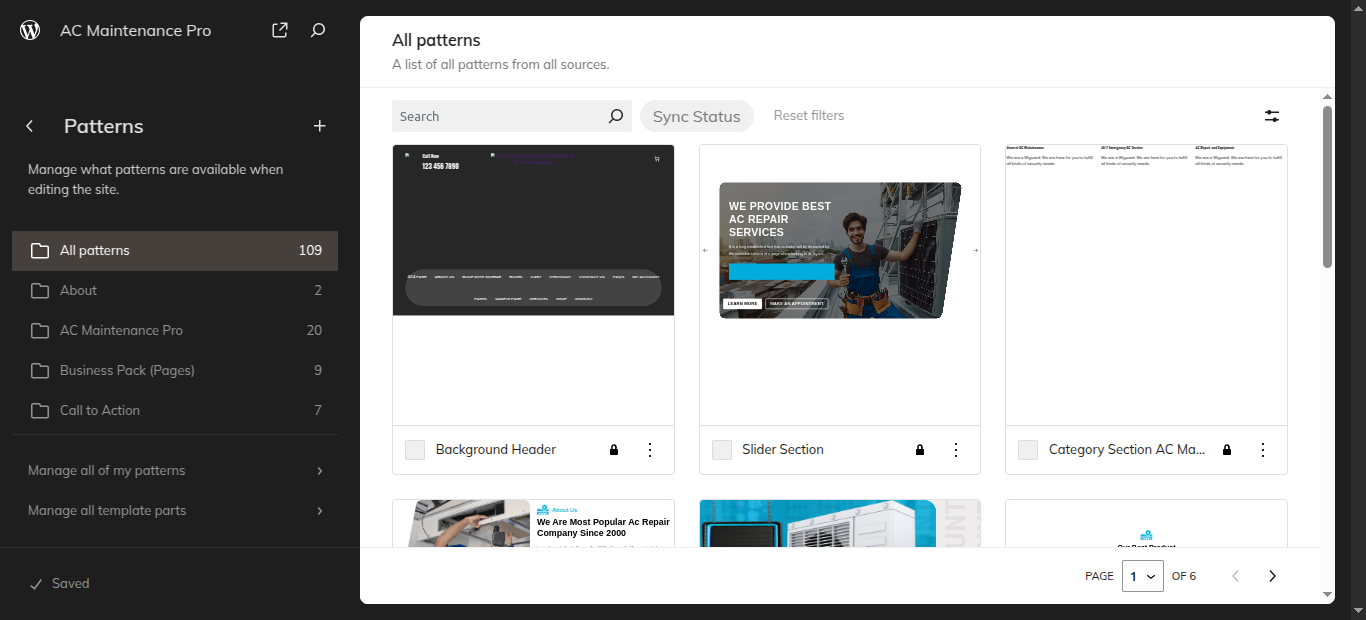Image resolution: width=1366 pixels, height=620 pixels.
Task: Select the All patterns category
Action: 175,251
